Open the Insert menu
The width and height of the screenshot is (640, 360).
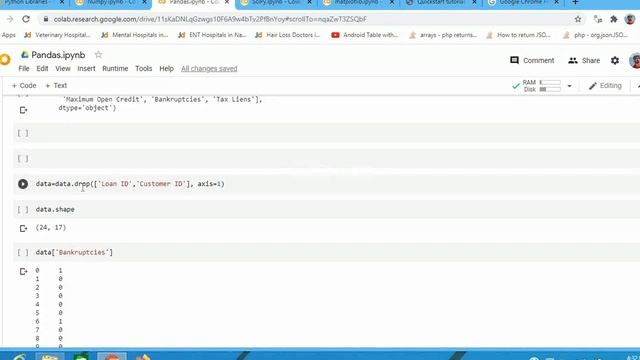(x=86, y=69)
